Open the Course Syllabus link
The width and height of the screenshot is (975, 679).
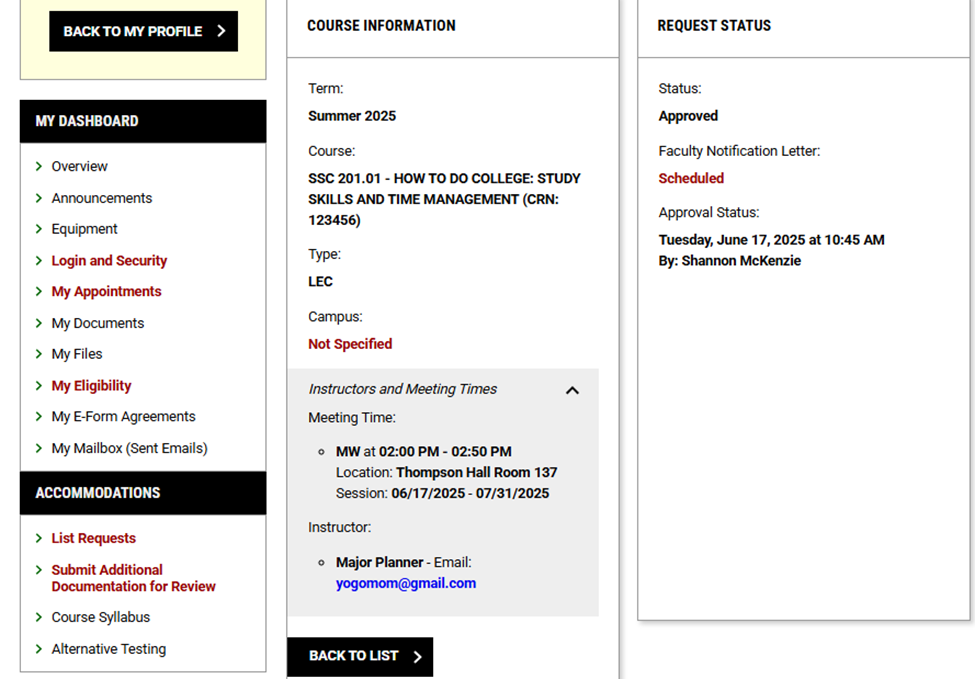click(x=100, y=617)
